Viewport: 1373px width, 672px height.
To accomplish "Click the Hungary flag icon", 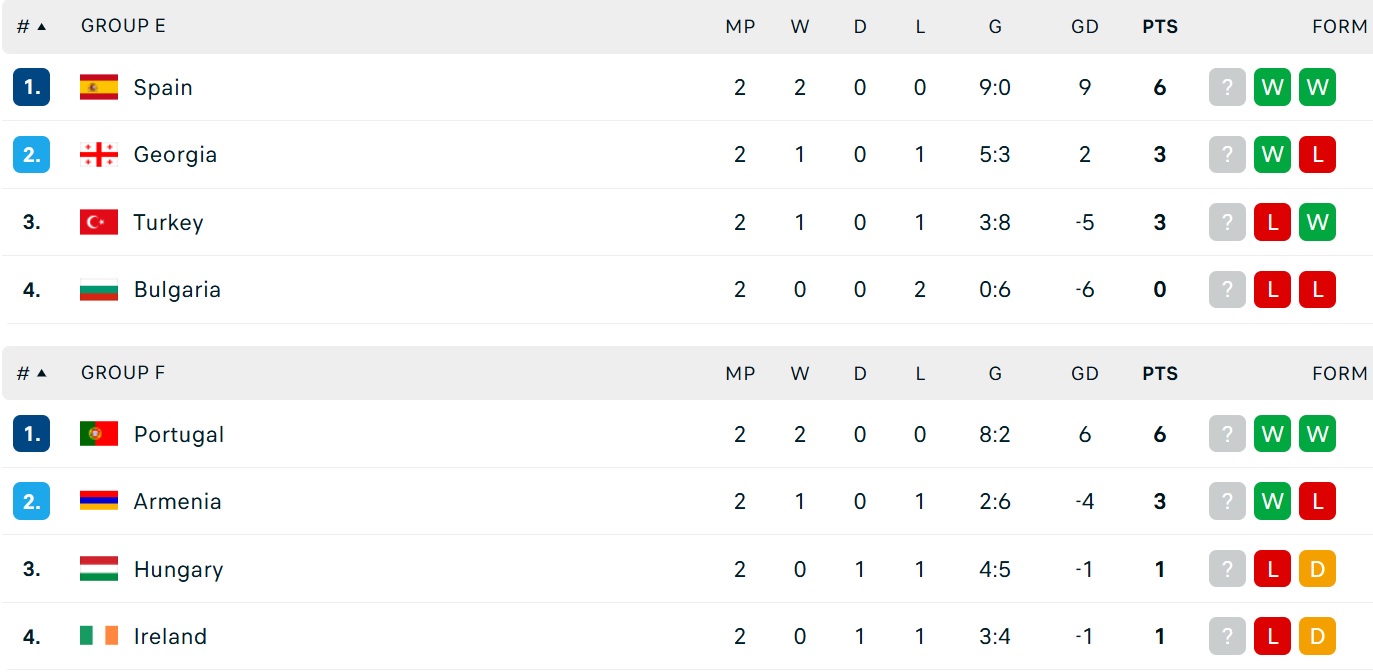I will coord(99,569).
